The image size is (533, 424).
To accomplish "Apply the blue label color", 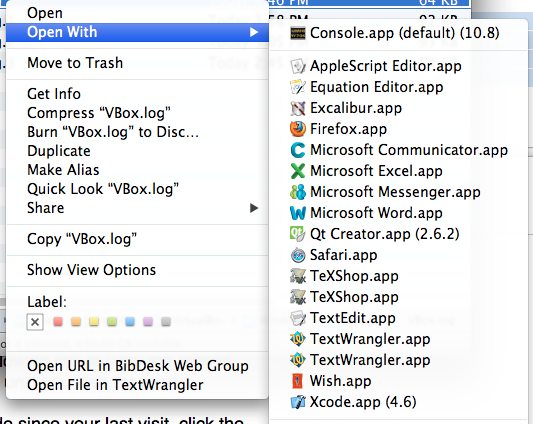I will click(x=130, y=321).
